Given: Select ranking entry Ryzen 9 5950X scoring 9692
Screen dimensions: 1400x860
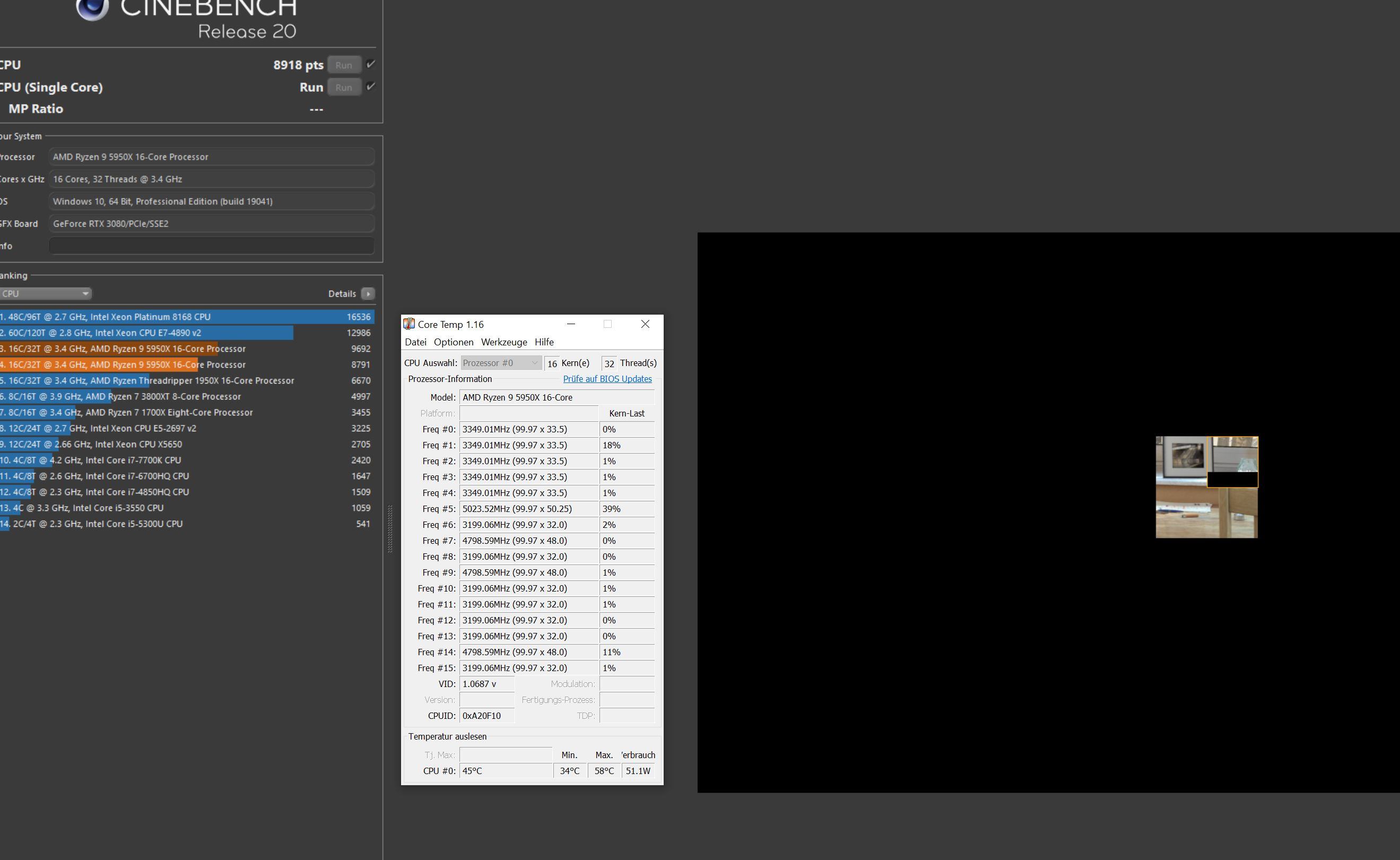Looking at the screenshot, I should 187,349.
